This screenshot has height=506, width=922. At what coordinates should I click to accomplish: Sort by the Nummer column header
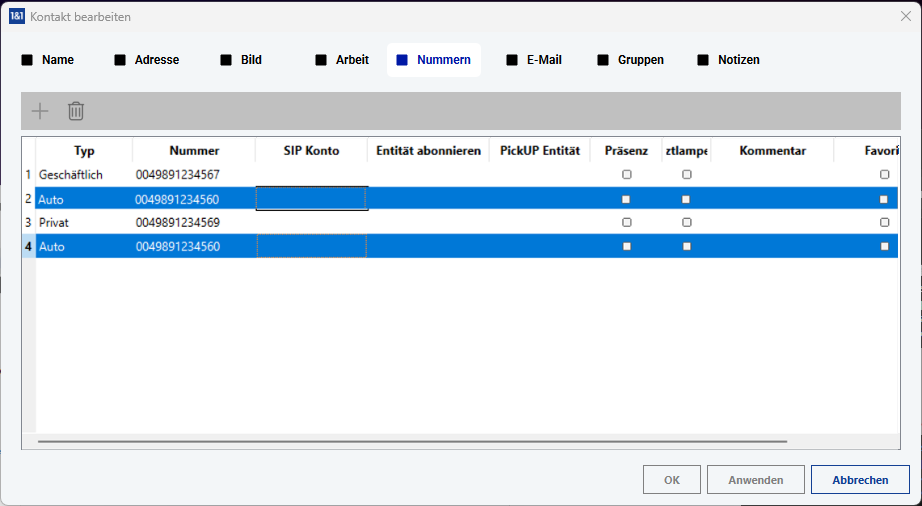[x=194, y=151]
